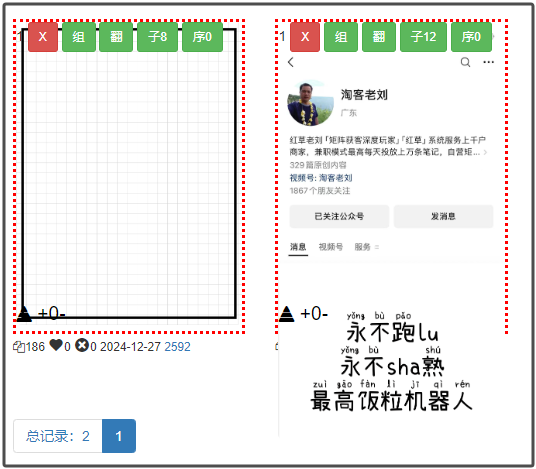The image size is (536, 469).
Task: Click the red X button on the left card
Action: 43,37
